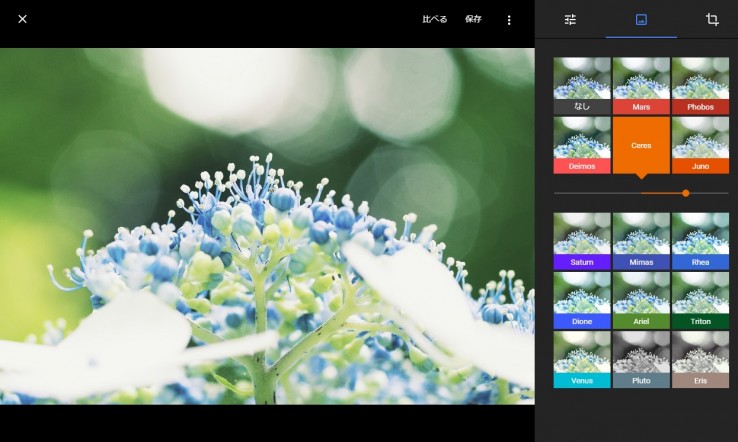Adjust the Ceres filter strength slider
Viewport: 738px width, 442px height.
click(685, 193)
